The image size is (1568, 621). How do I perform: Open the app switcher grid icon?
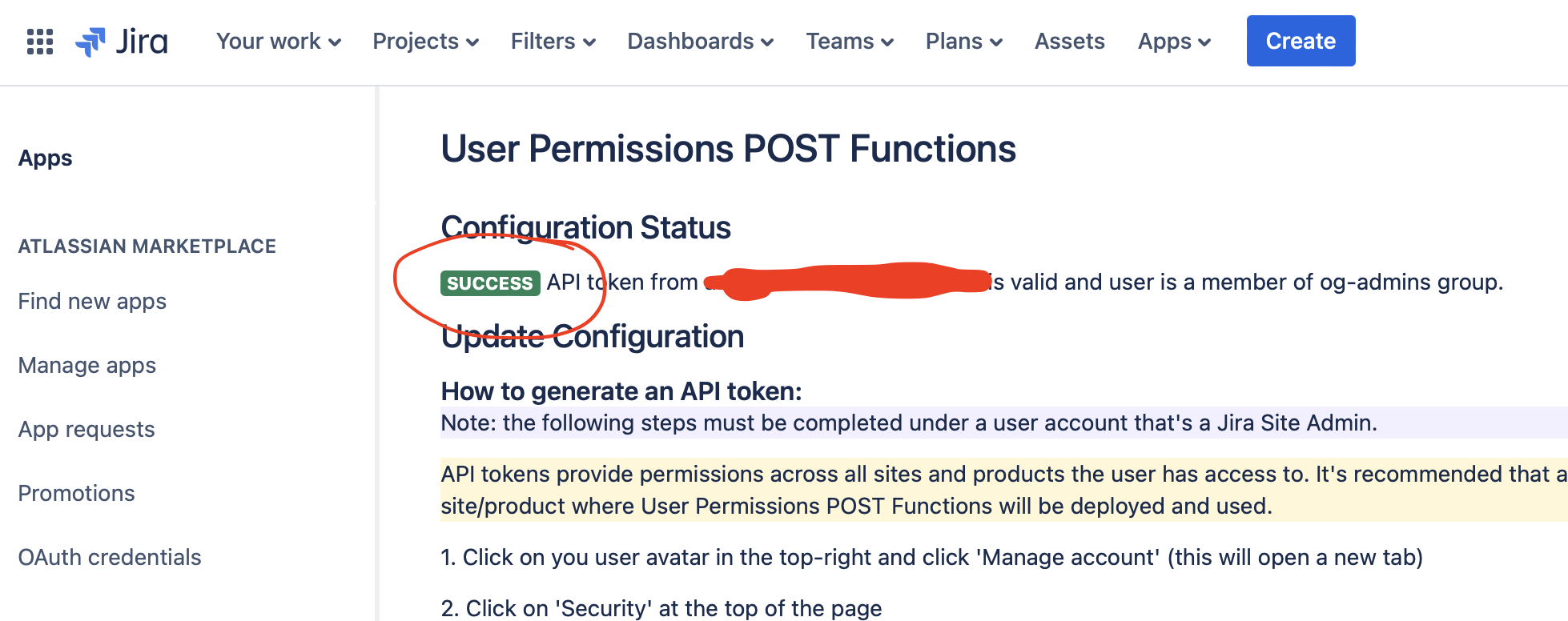[40, 42]
